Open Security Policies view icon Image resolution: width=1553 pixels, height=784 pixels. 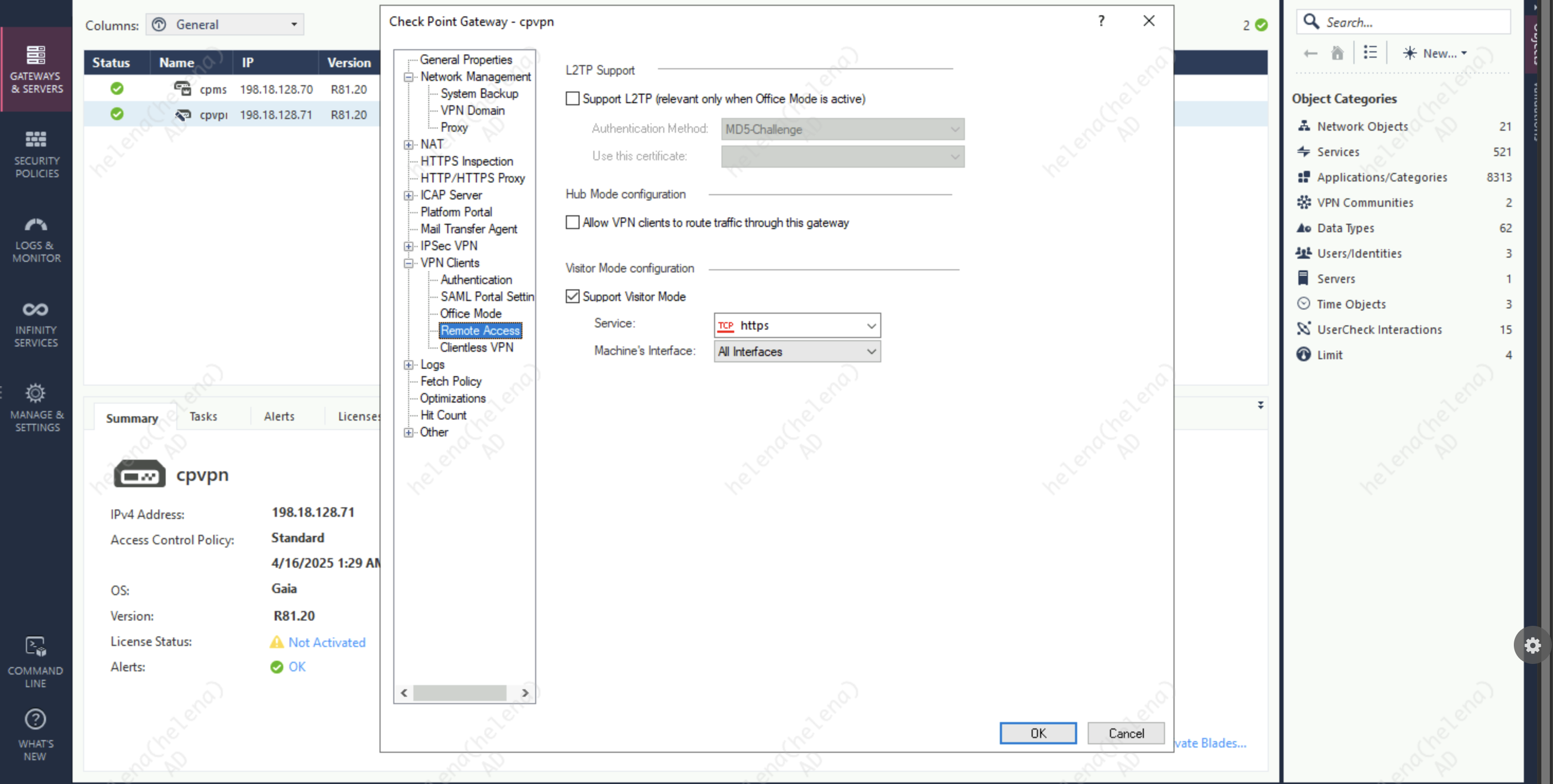pos(36,140)
